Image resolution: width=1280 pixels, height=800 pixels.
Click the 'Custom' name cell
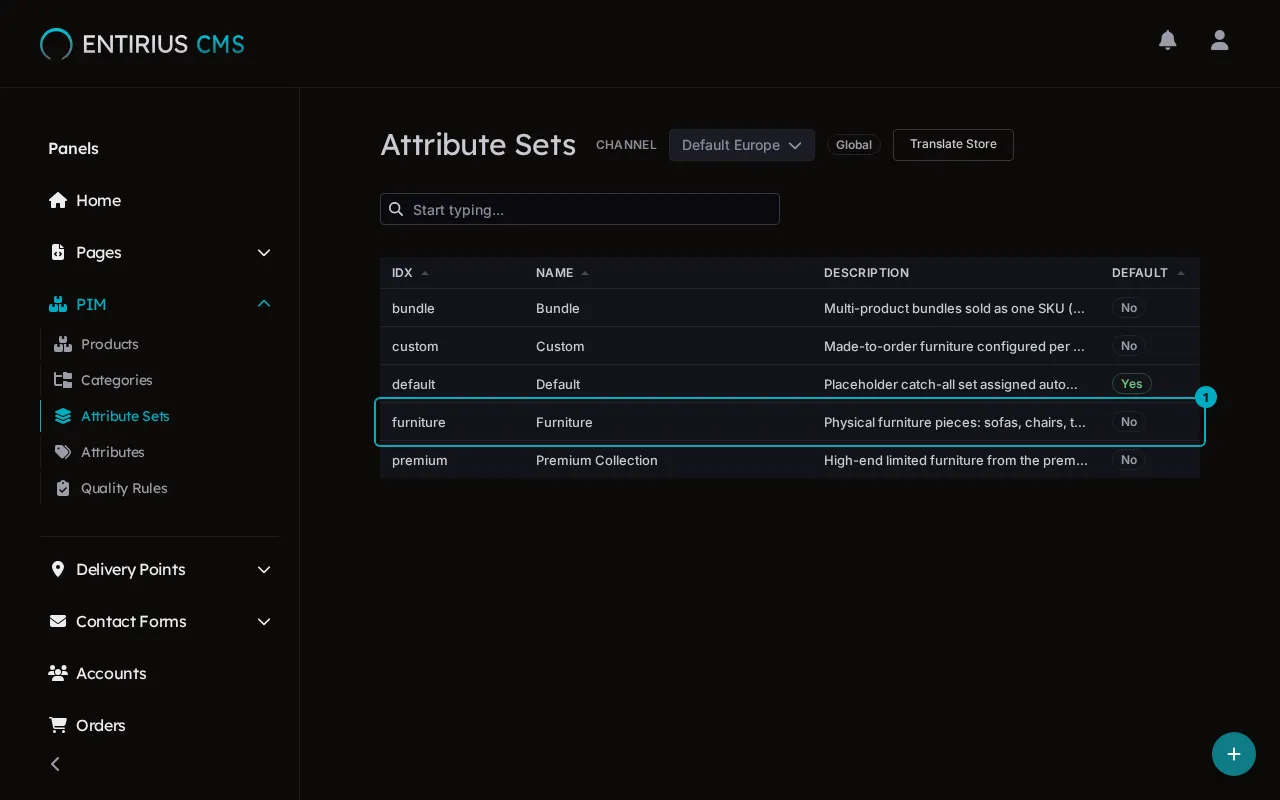[560, 346]
